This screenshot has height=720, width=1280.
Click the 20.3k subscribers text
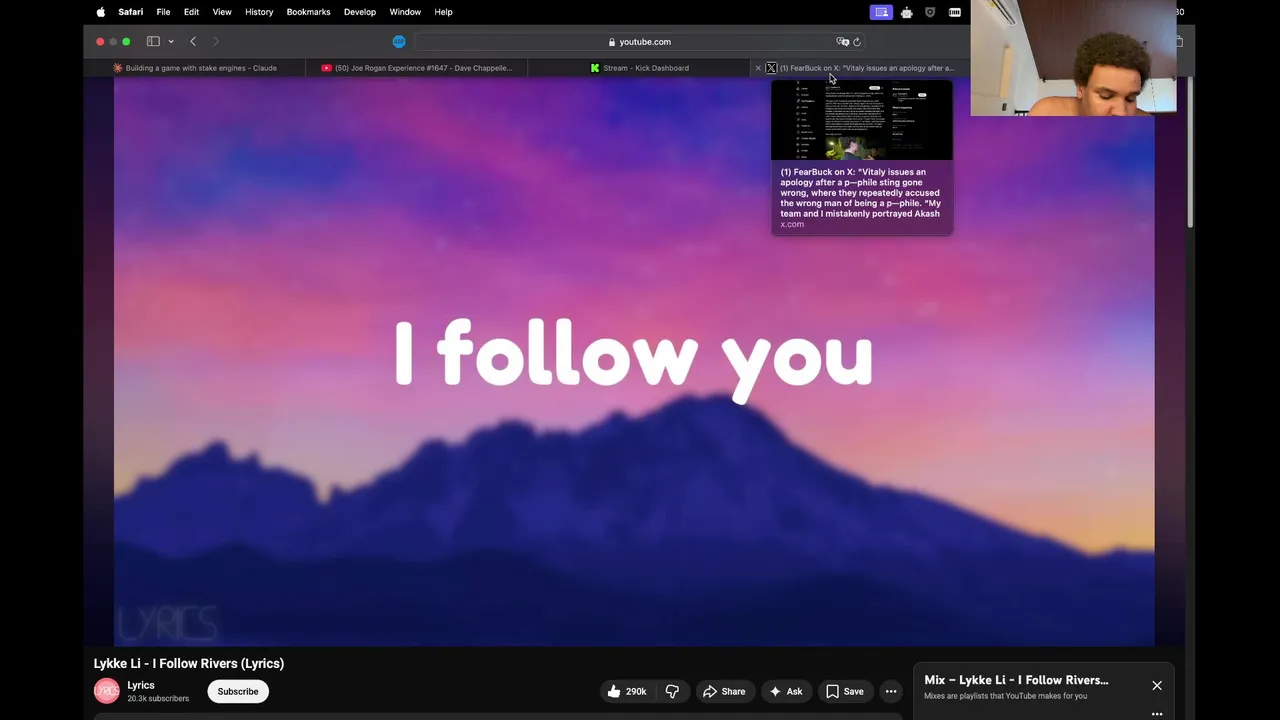tap(158, 698)
